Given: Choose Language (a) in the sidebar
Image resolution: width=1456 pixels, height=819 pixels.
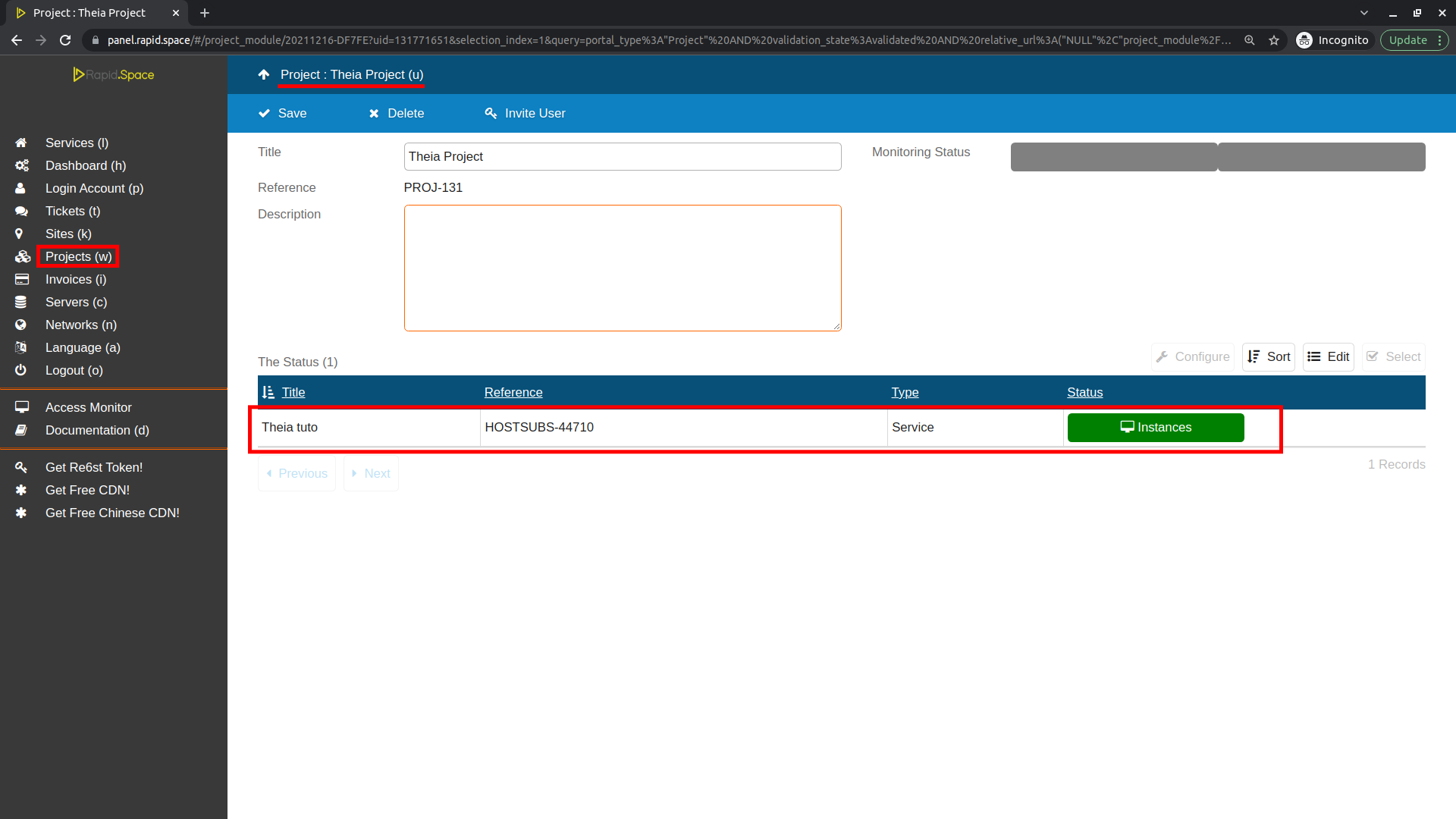Looking at the screenshot, I should [x=83, y=347].
